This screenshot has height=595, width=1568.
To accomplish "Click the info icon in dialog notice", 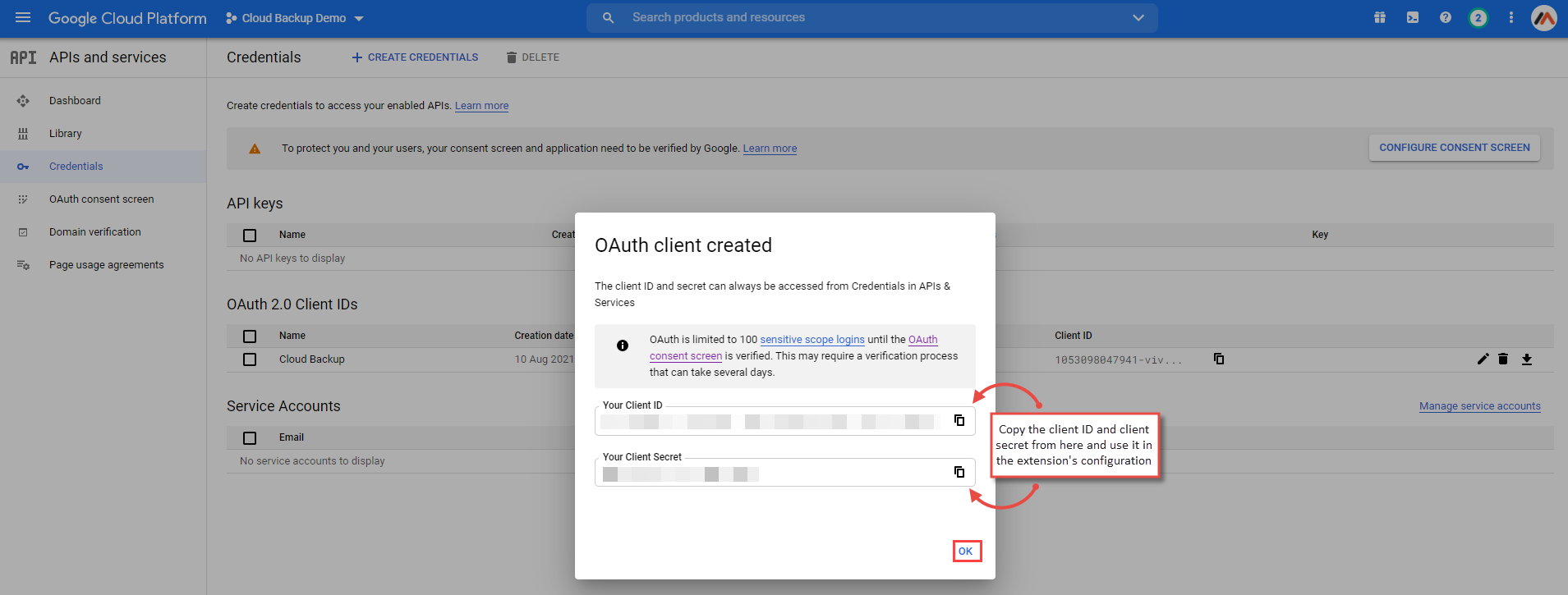I will (x=623, y=346).
